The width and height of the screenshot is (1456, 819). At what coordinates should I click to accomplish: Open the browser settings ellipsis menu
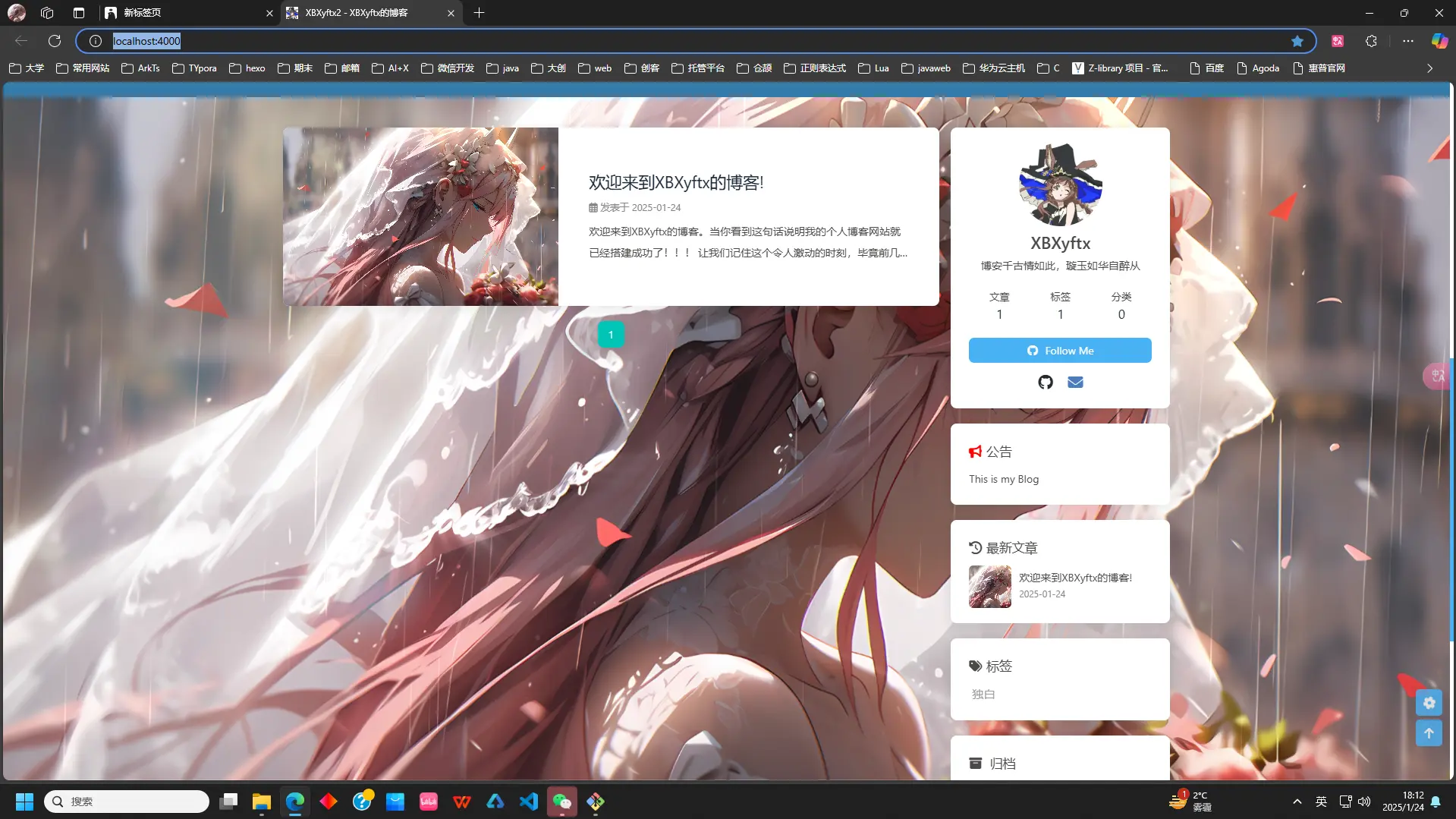click(x=1408, y=41)
